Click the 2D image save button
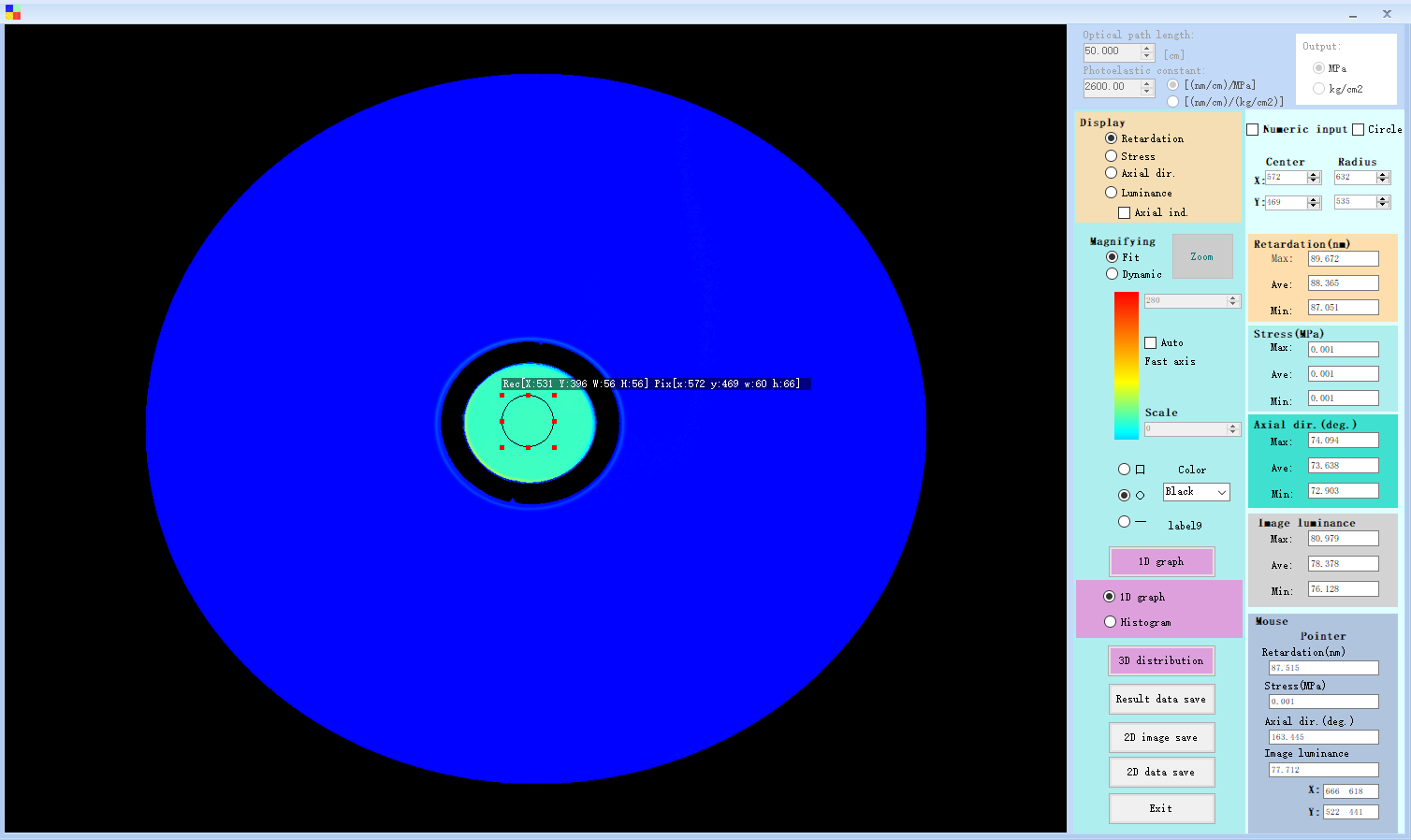The width and height of the screenshot is (1411, 840). [x=1161, y=737]
